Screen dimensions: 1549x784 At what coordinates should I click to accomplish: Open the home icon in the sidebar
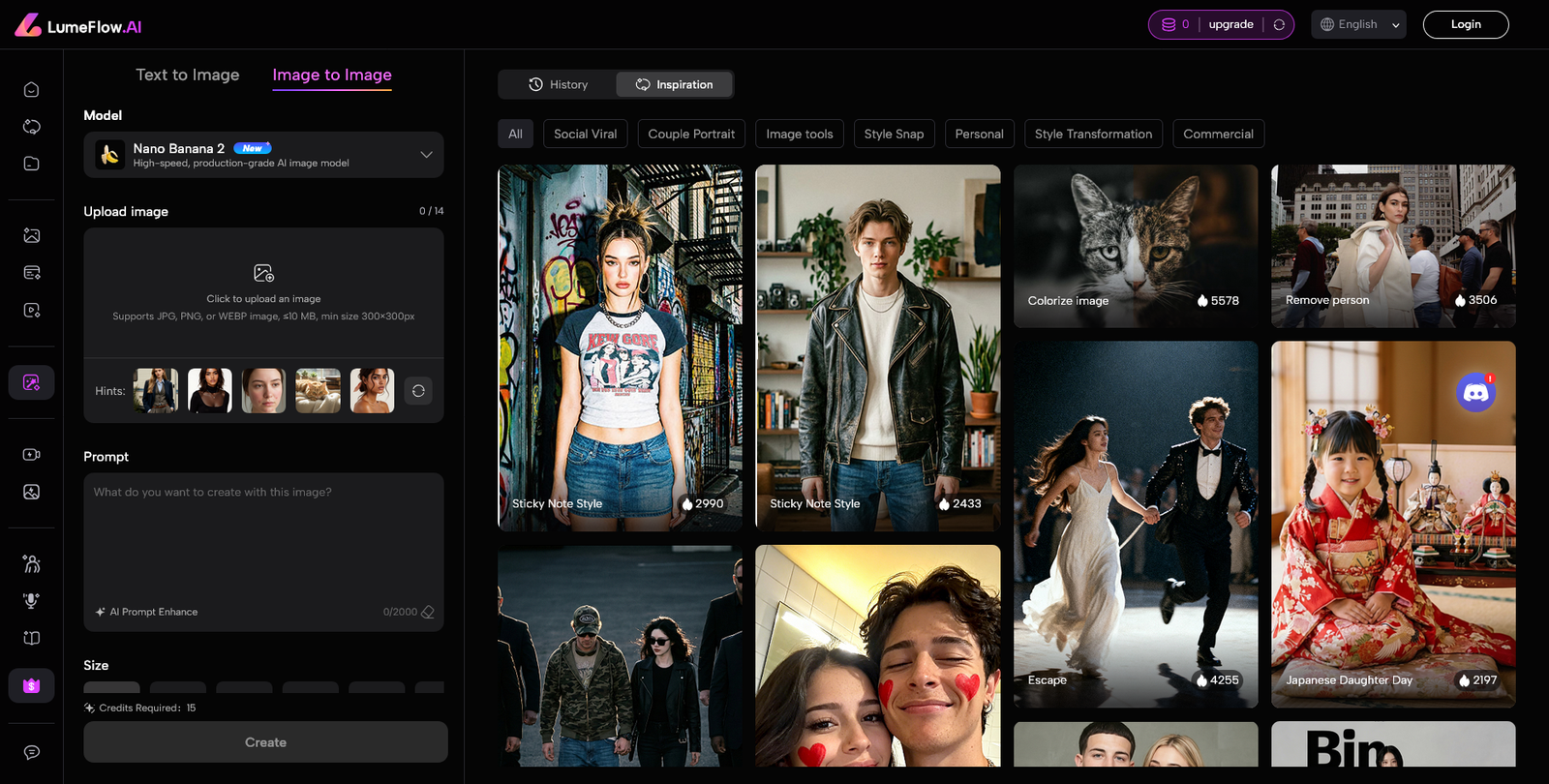[31, 90]
